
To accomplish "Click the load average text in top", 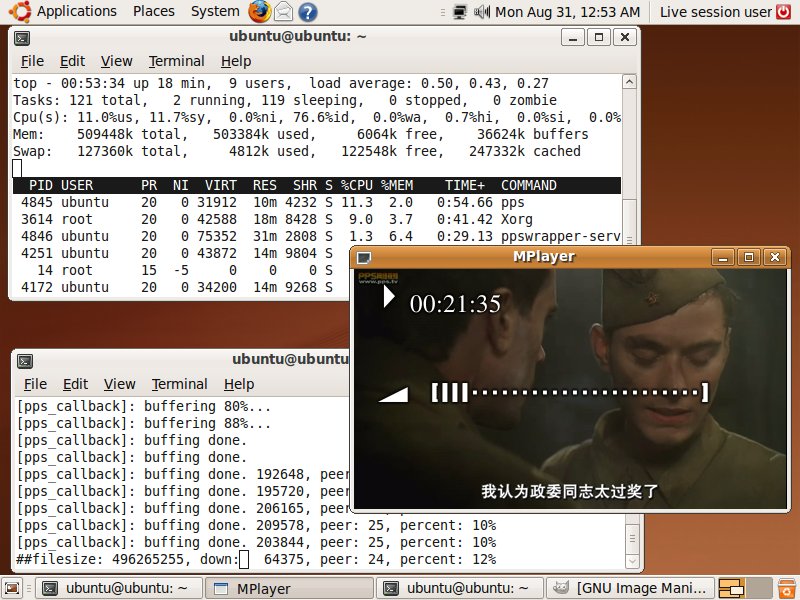I will 429,83.
